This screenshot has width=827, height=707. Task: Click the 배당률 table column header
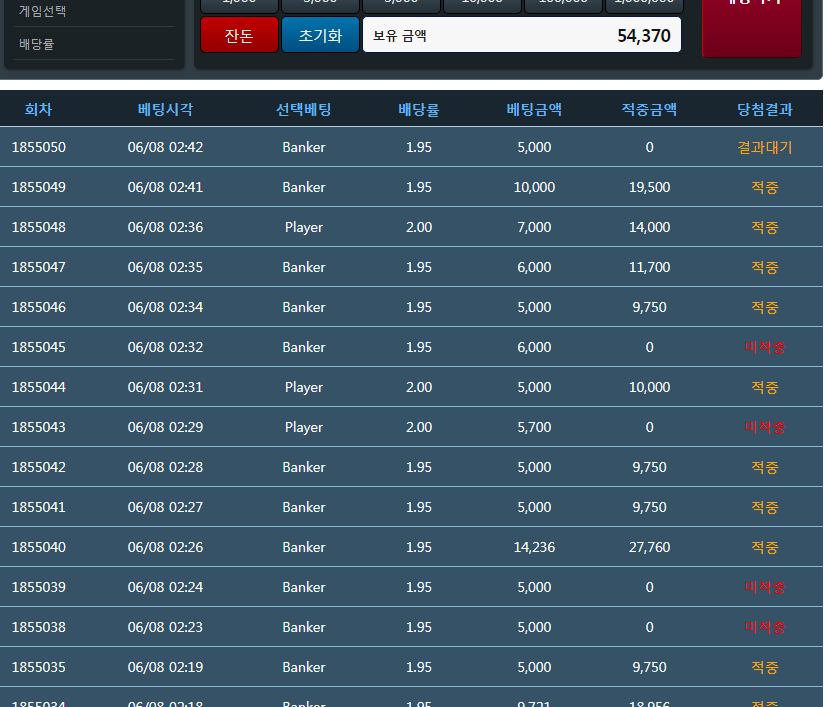(419, 109)
